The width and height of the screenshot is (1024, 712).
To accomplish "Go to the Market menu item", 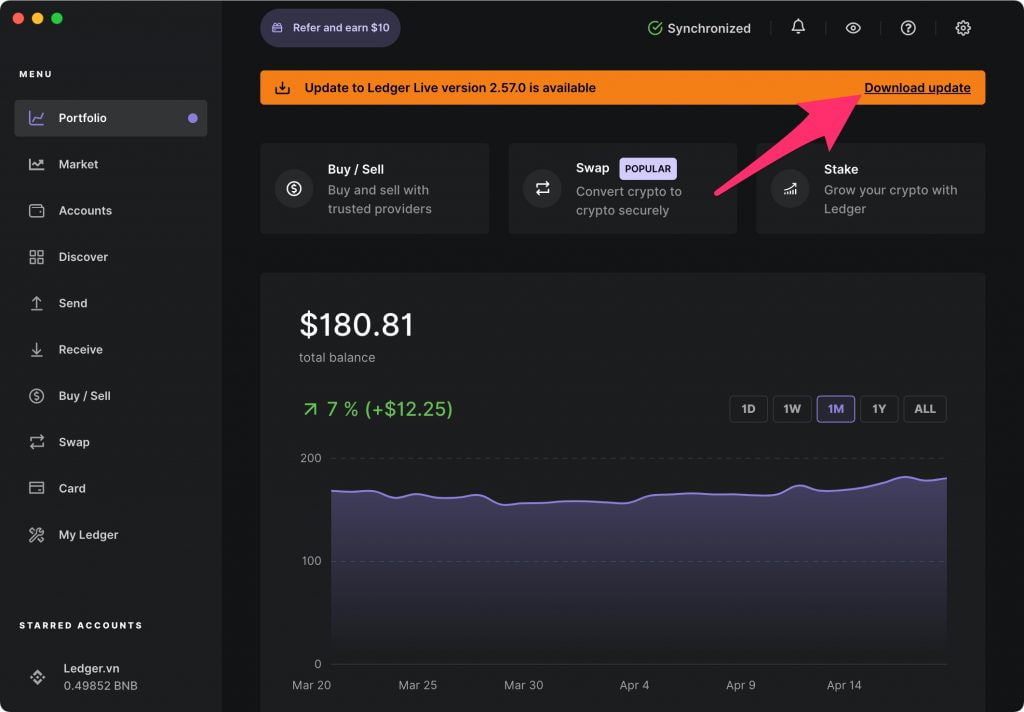I will point(110,164).
